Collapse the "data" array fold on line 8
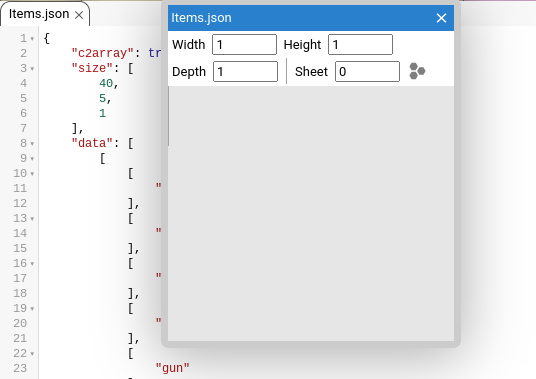 (x=32, y=144)
